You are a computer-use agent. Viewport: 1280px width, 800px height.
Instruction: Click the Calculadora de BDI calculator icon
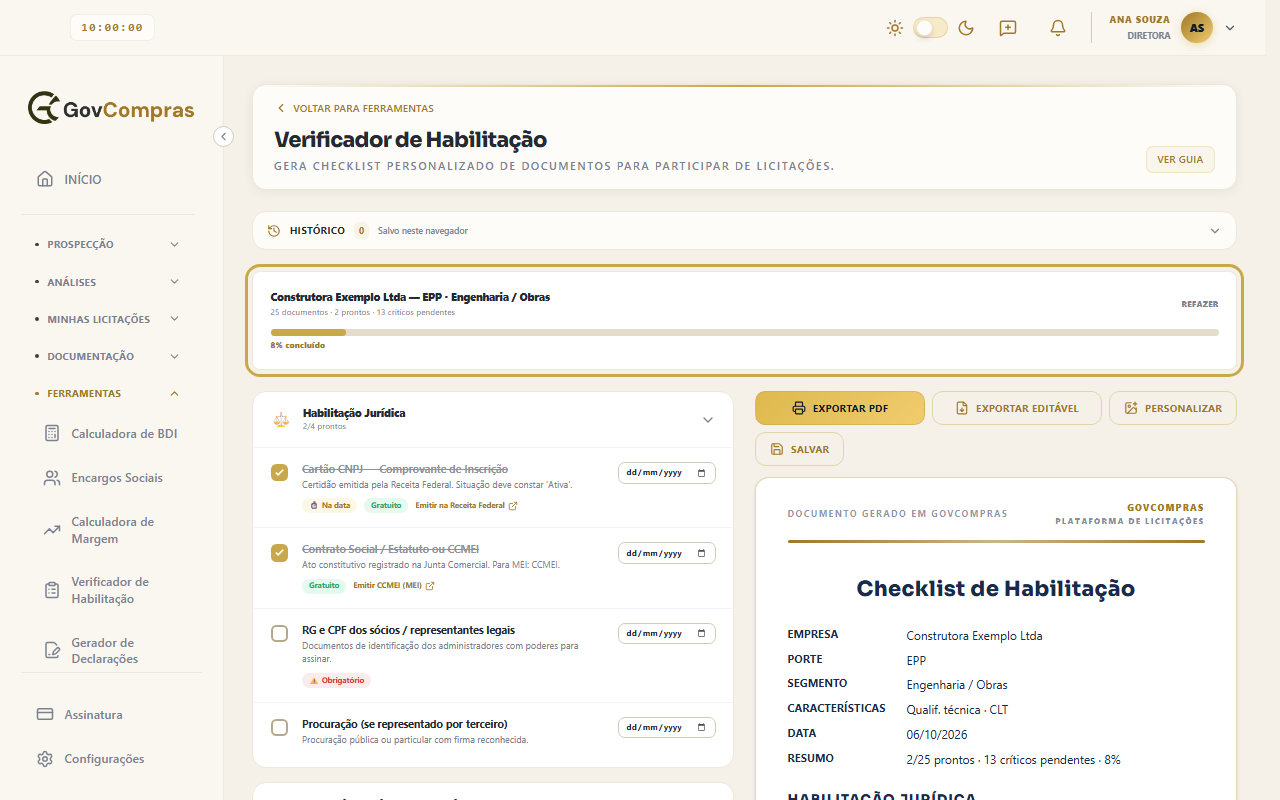[53, 434]
